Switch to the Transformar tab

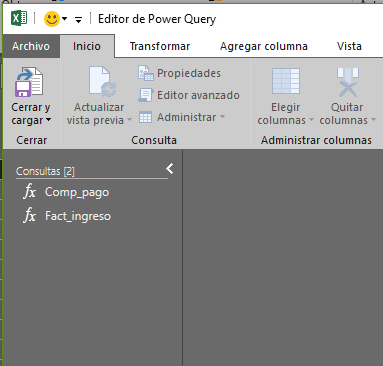(x=160, y=46)
